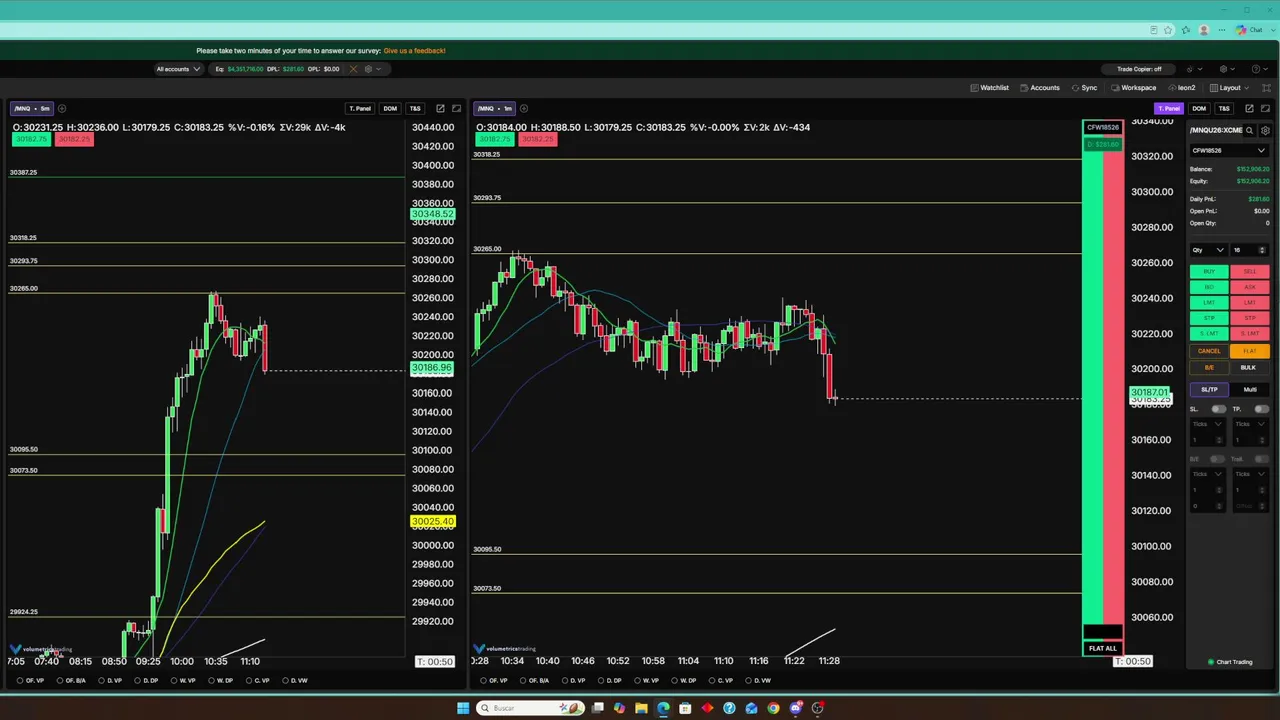Add a tab beside /MNQ 1m
This screenshot has width=1280, height=720.
coord(524,108)
